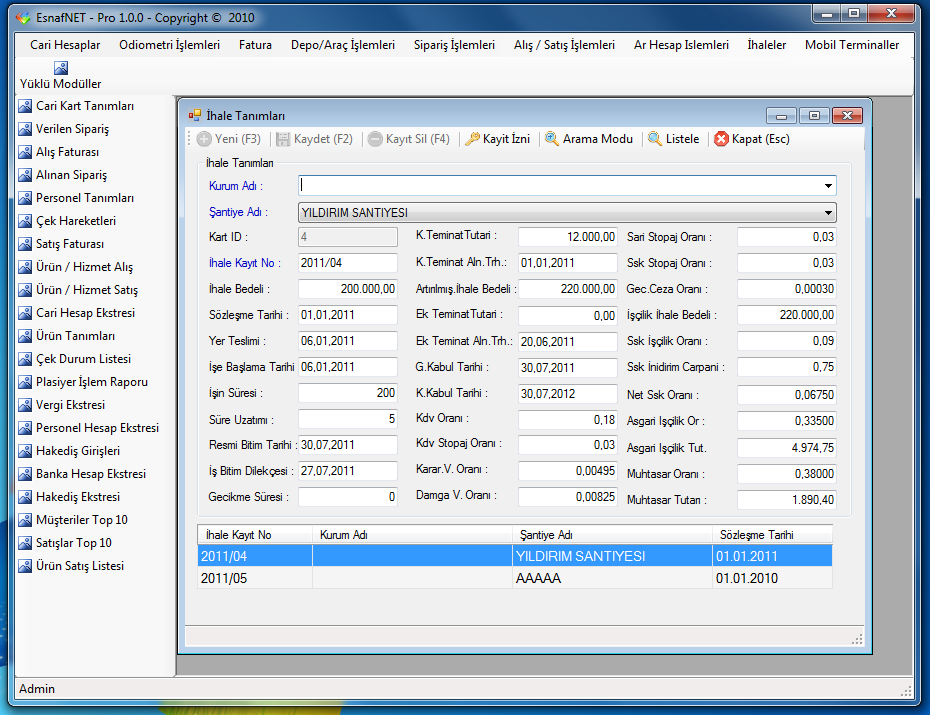
Task: Click the İhale Kayıt No column header
Action: point(255,535)
